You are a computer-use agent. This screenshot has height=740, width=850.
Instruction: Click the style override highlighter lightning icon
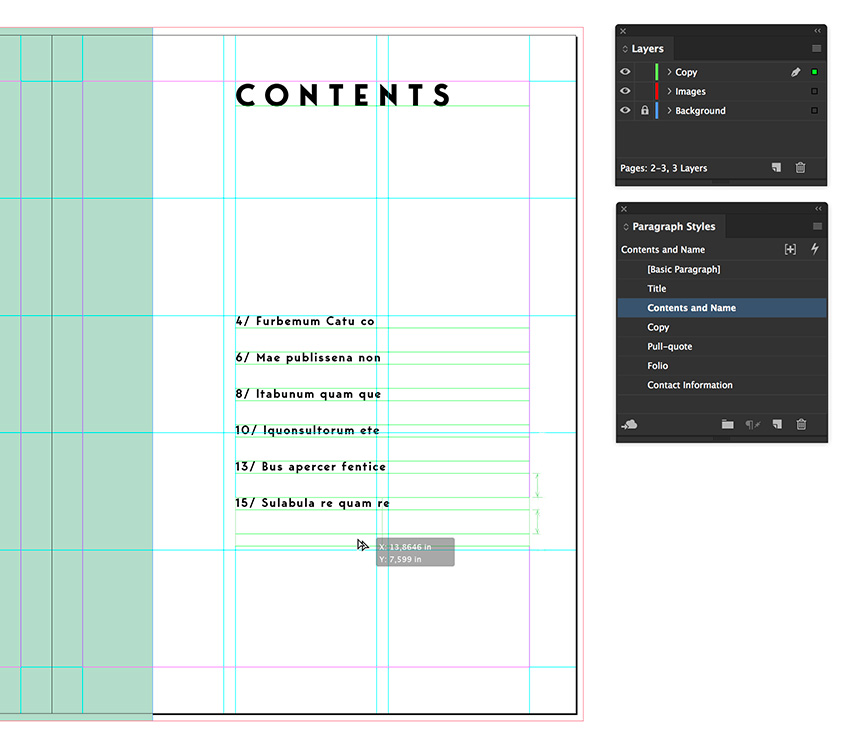tap(814, 249)
